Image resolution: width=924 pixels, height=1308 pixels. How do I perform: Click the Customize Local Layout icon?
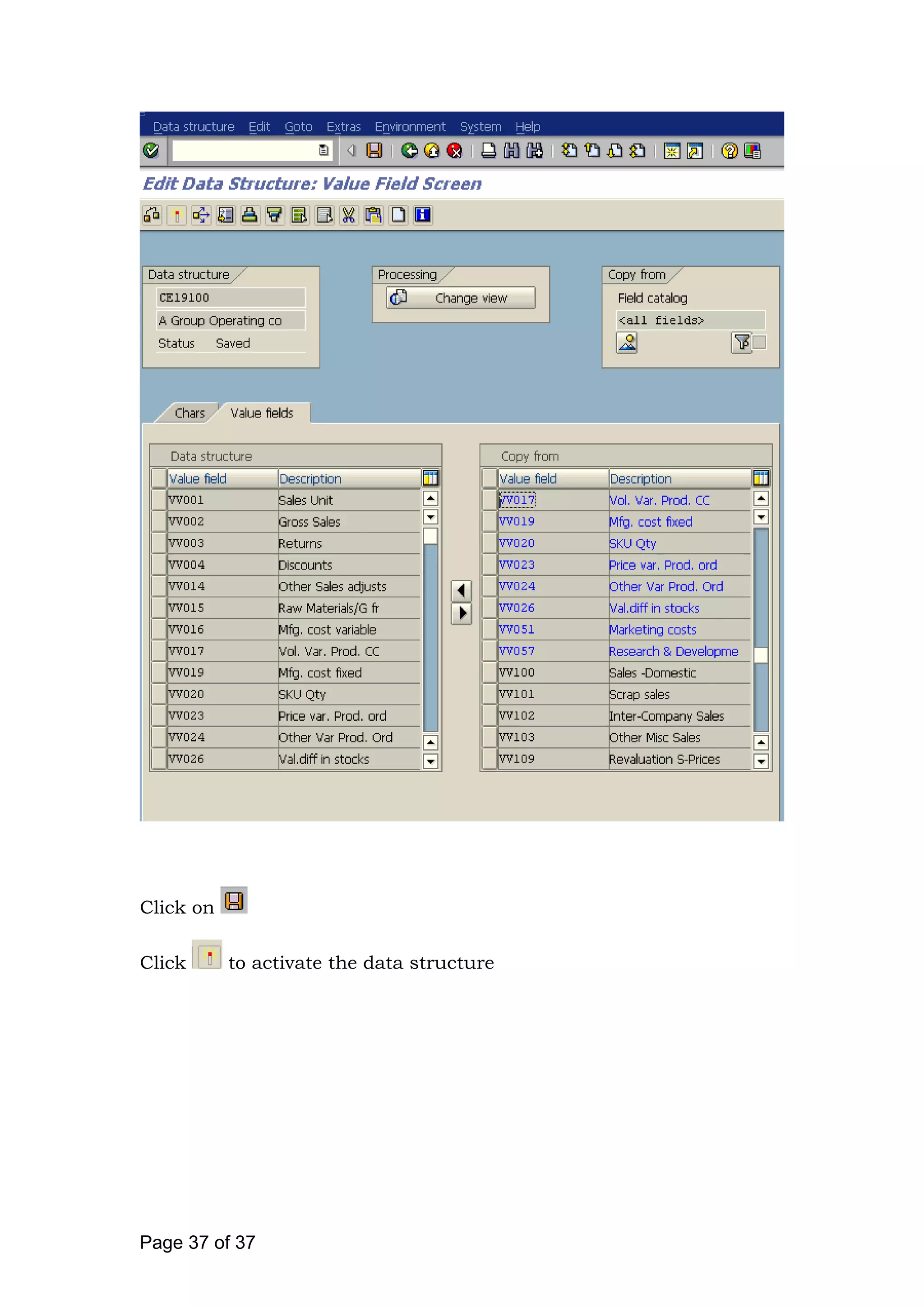coord(752,151)
